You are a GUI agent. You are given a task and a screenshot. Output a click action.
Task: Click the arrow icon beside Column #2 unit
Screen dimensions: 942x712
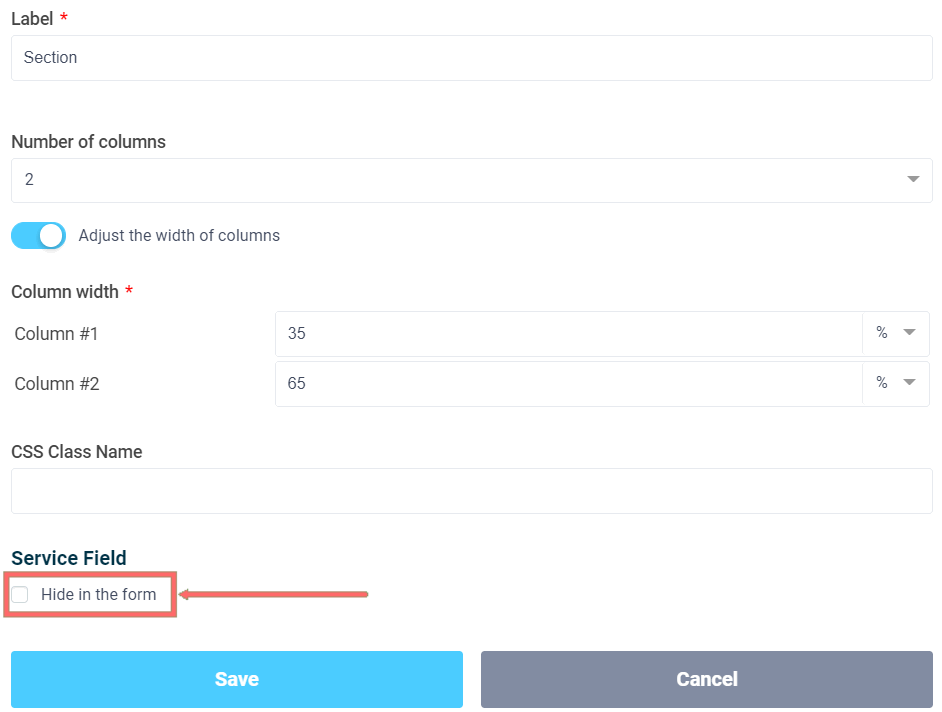(x=909, y=384)
